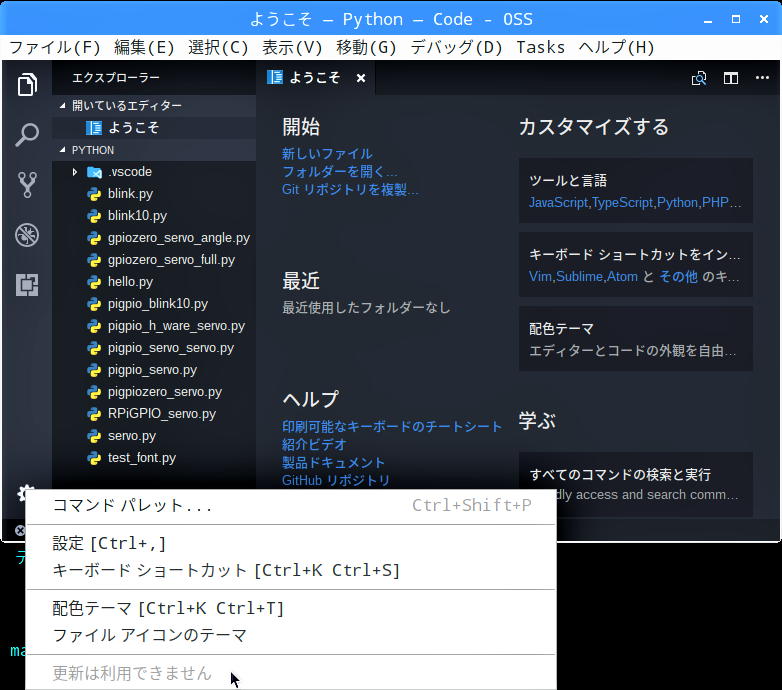
Task: Open pigpio_servo_servo.py in explorer
Action: coord(154,348)
